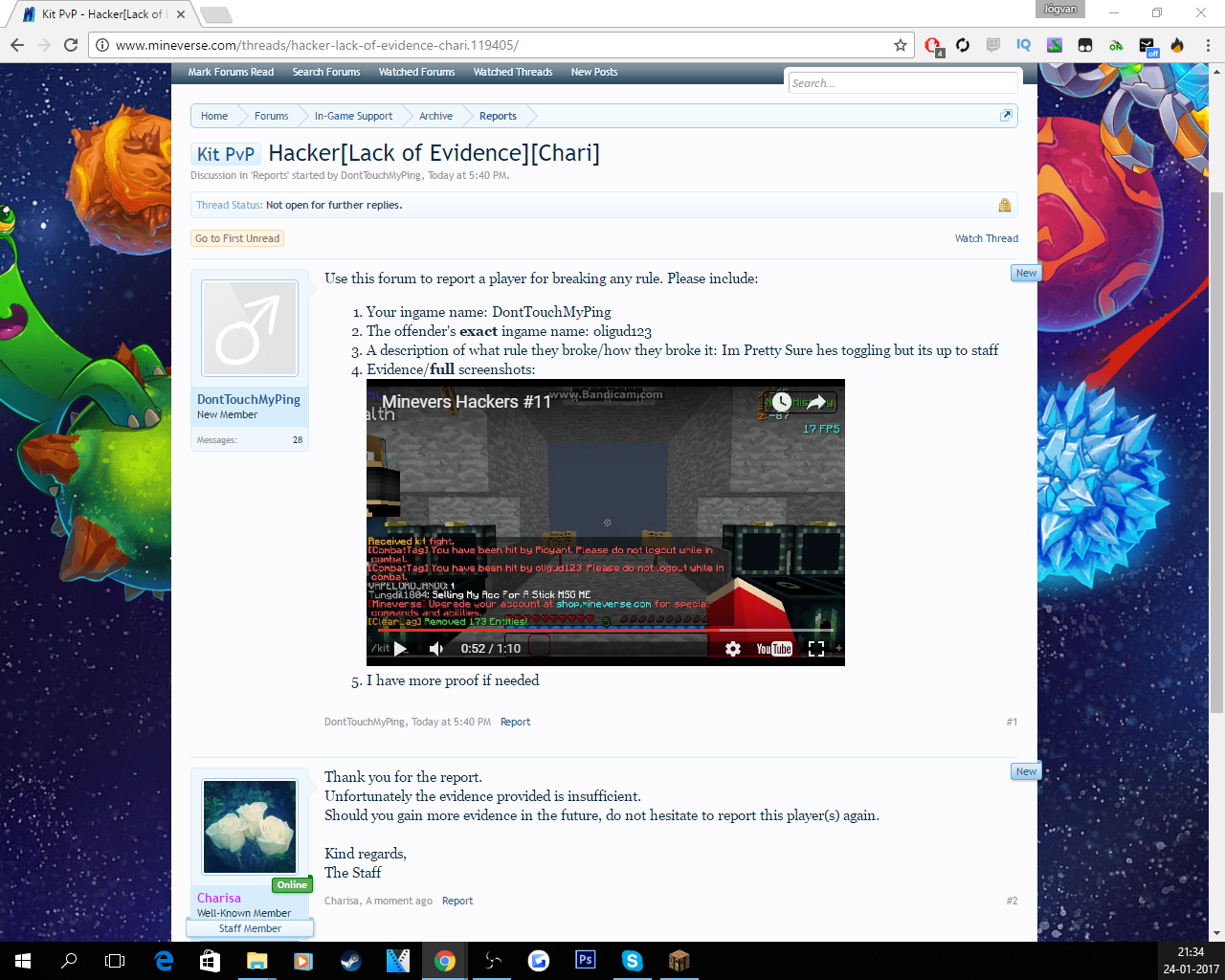Screen dimensions: 1225x980
Task: Click the Go to First Unread button
Action: coord(237,238)
